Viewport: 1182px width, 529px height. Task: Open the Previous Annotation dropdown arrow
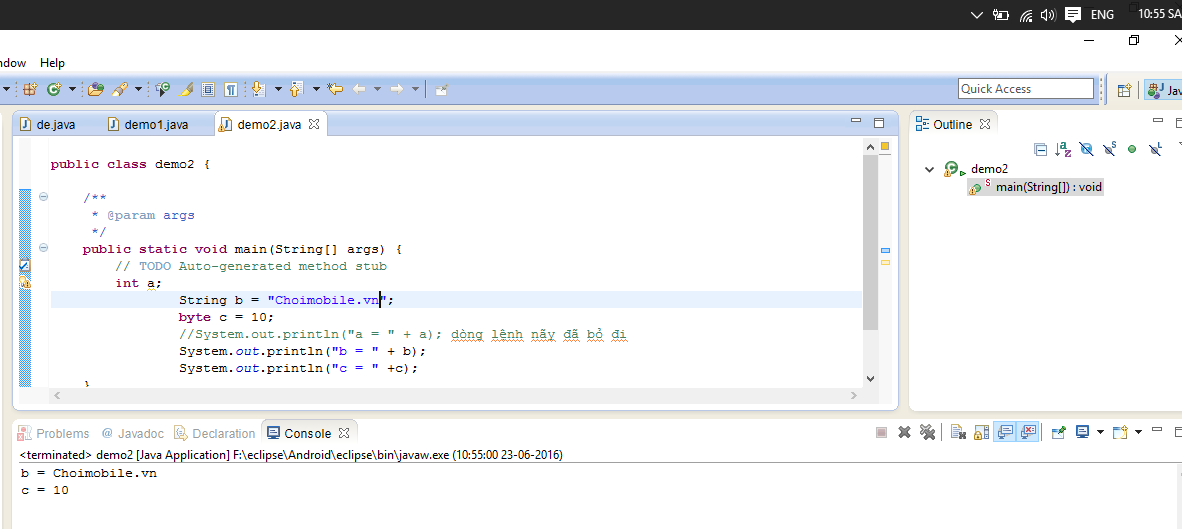tap(316, 89)
